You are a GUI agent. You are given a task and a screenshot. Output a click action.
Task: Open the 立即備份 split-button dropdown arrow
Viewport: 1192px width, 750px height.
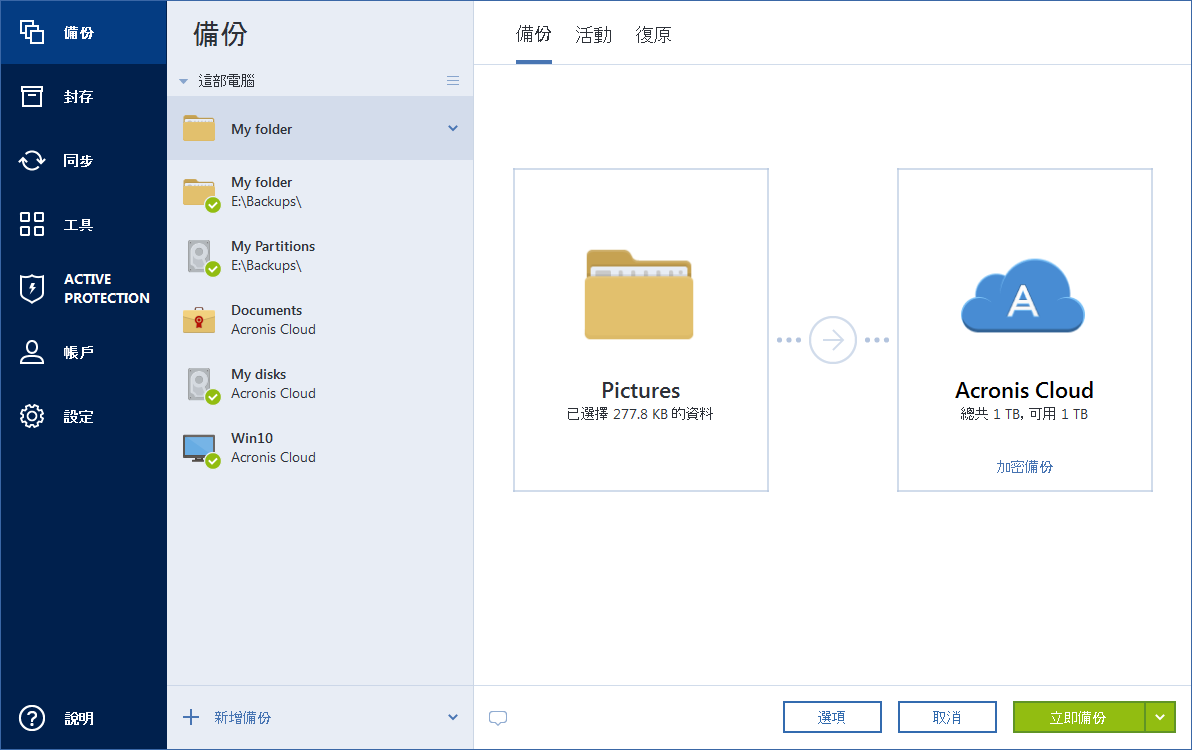point(1160,717)
